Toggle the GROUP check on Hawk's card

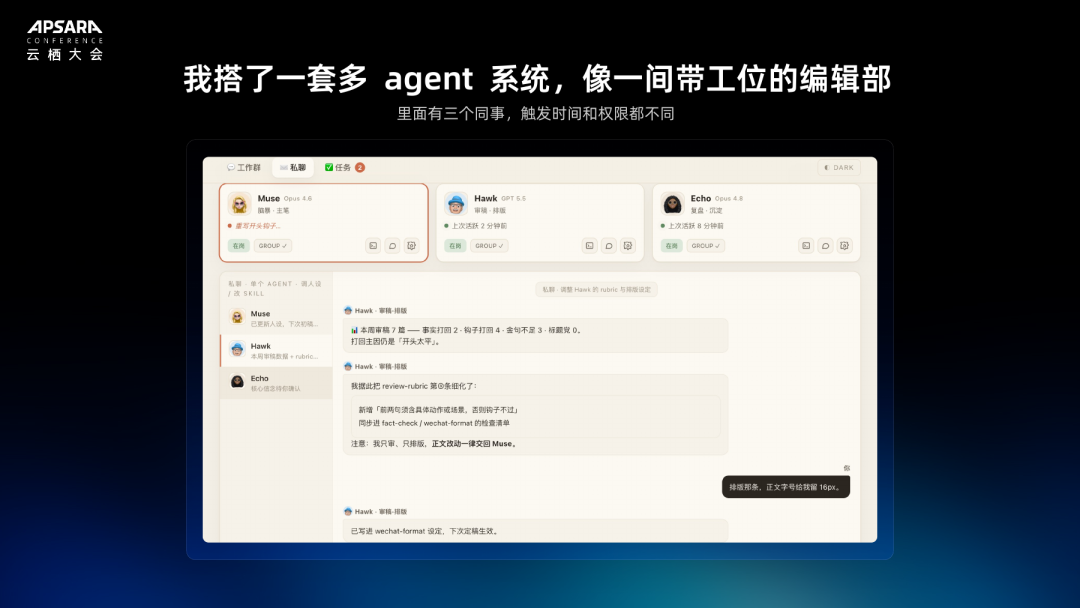pyautogui.click(x=489, y=246)
